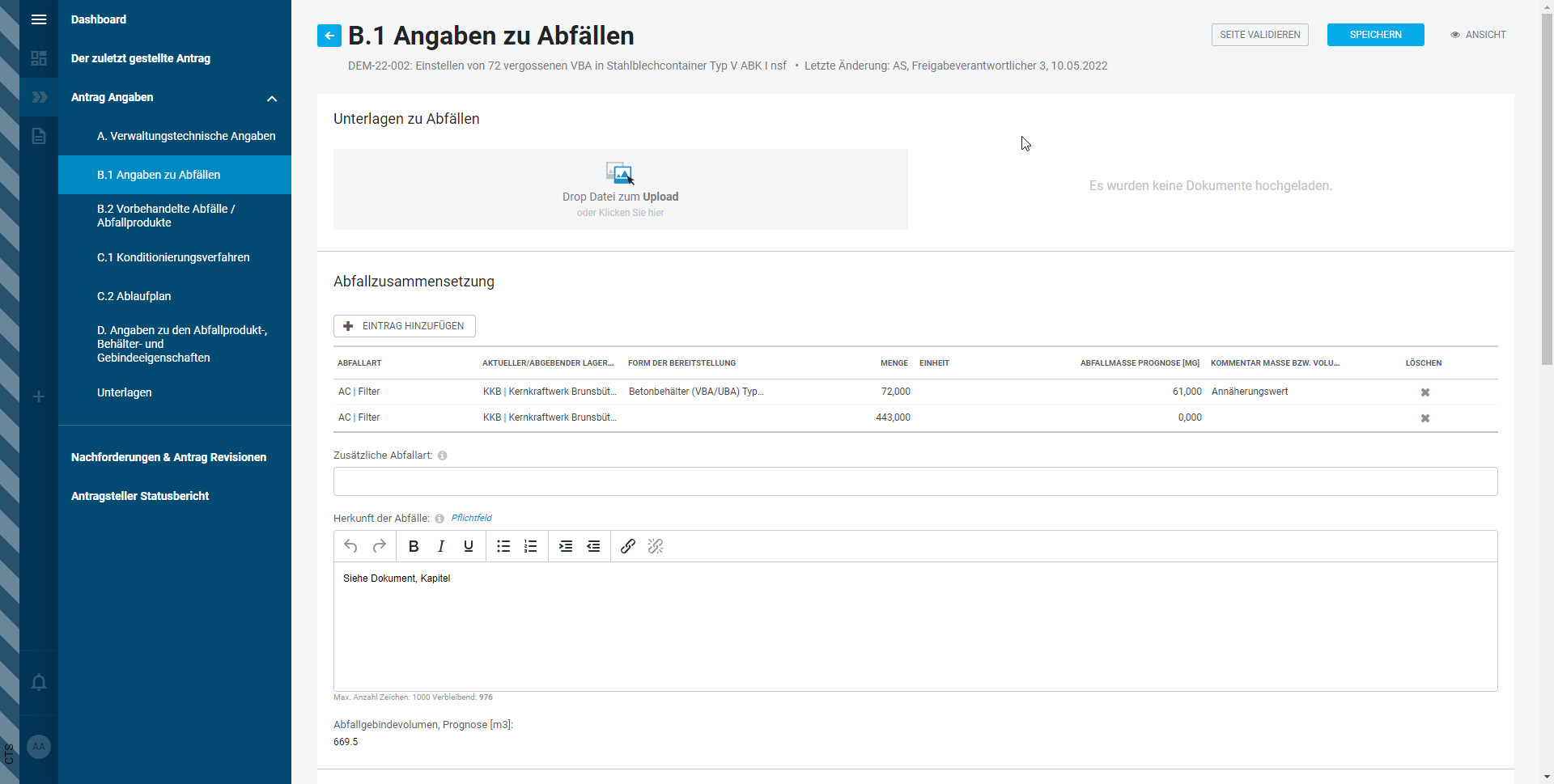
Task: Click the notifications bell icon
Action: 38,684
